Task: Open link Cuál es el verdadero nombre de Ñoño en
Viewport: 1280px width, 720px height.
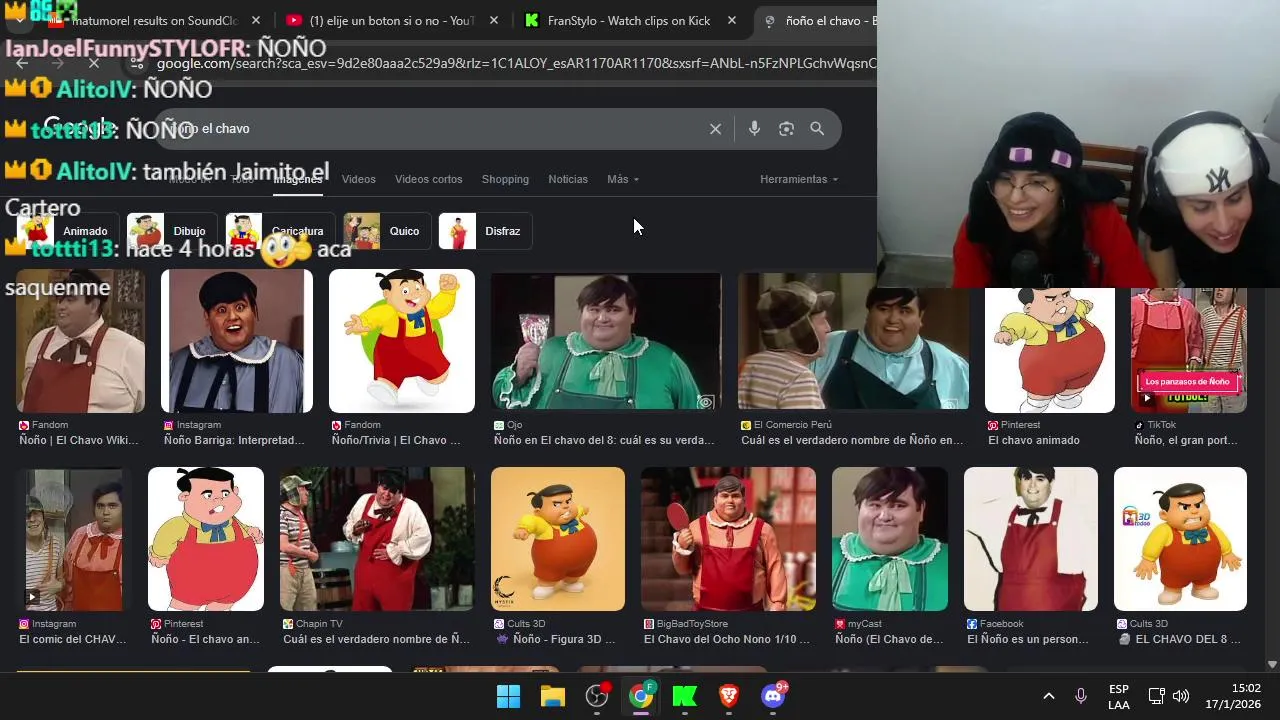Action: pyautogui.click(x=852, y=440)
